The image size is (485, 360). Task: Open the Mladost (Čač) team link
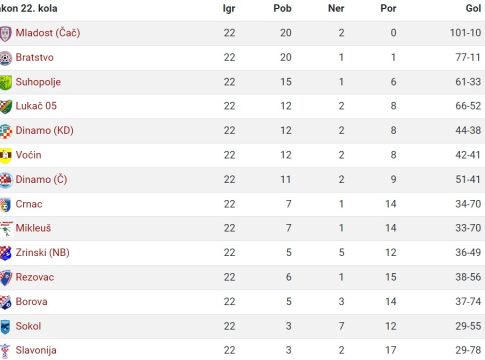[x=48, y=33]
